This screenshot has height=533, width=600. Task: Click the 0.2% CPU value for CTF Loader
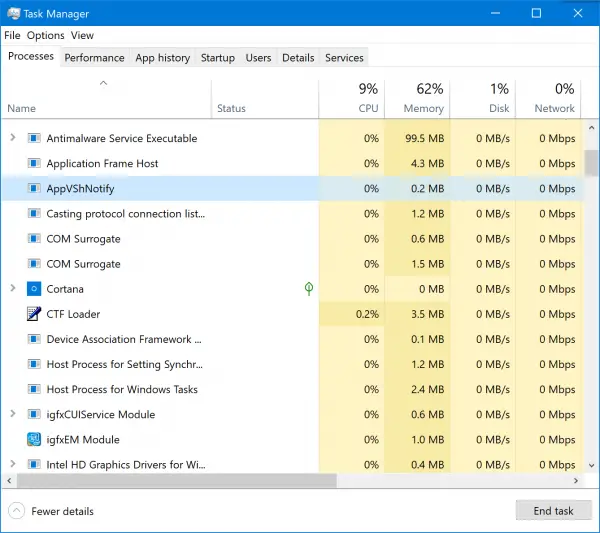tap(367, 314)
